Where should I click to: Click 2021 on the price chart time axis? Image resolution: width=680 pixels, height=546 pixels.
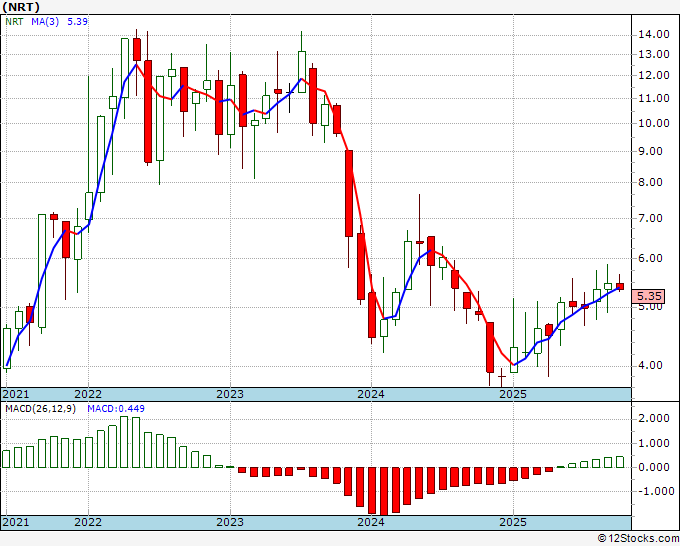point(16,395)
